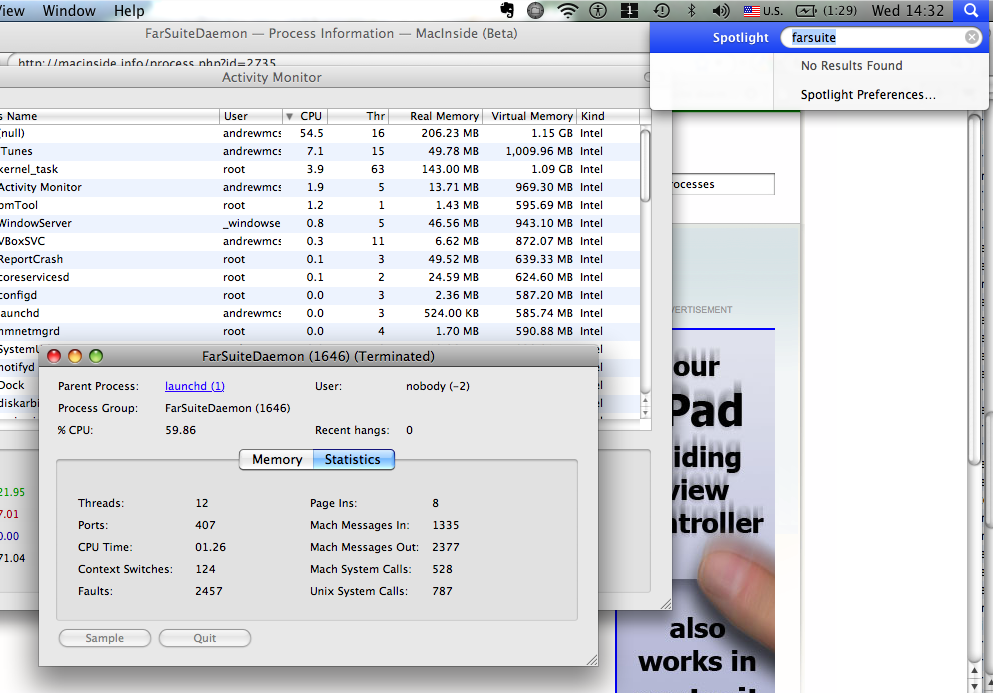The image size is (993, 693).
Task: Select the (null) process using 54.5 CPU
Action: 319,133
